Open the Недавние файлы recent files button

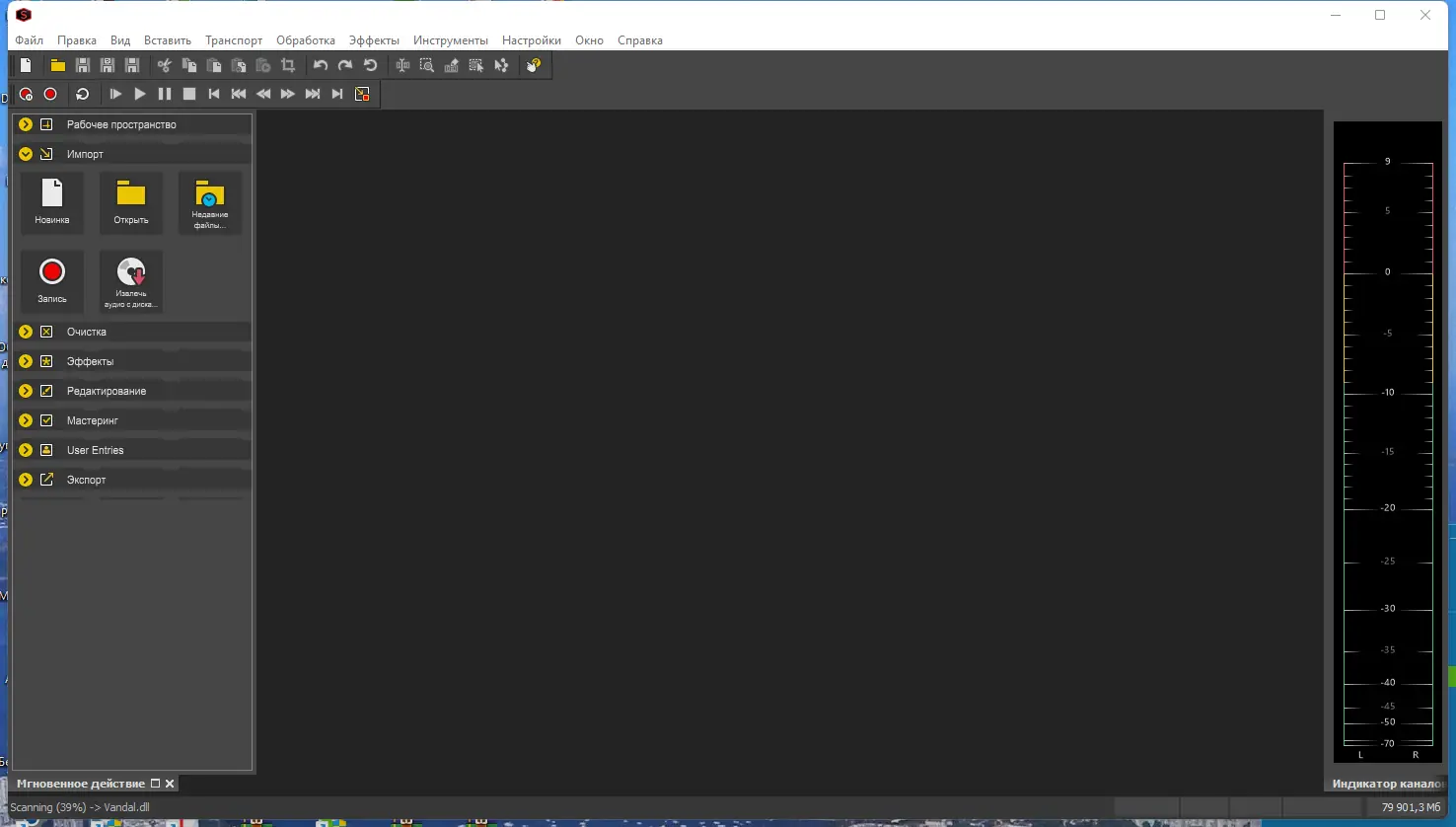210,202
